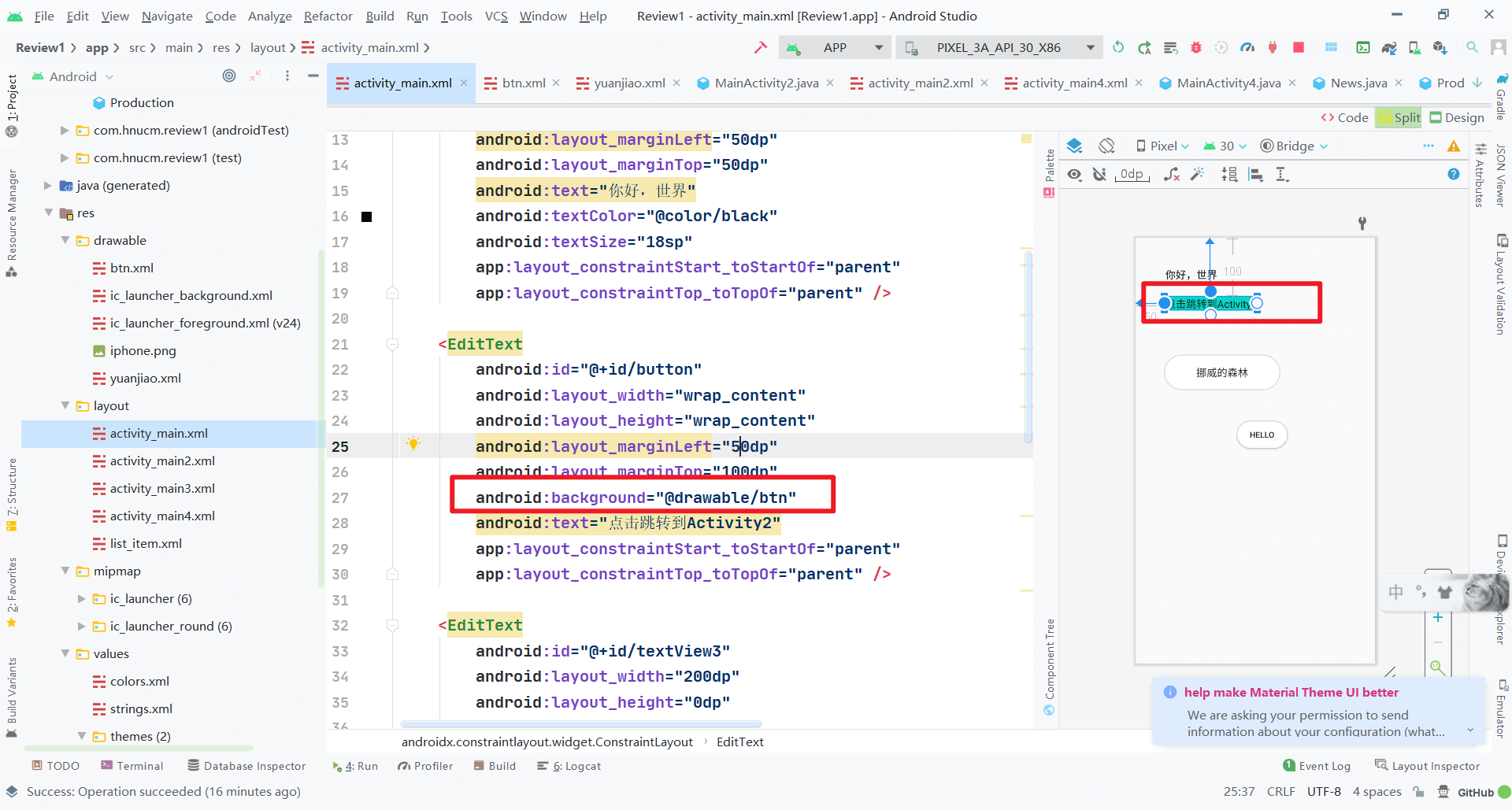Open the Refactor menu

point(328,16)
